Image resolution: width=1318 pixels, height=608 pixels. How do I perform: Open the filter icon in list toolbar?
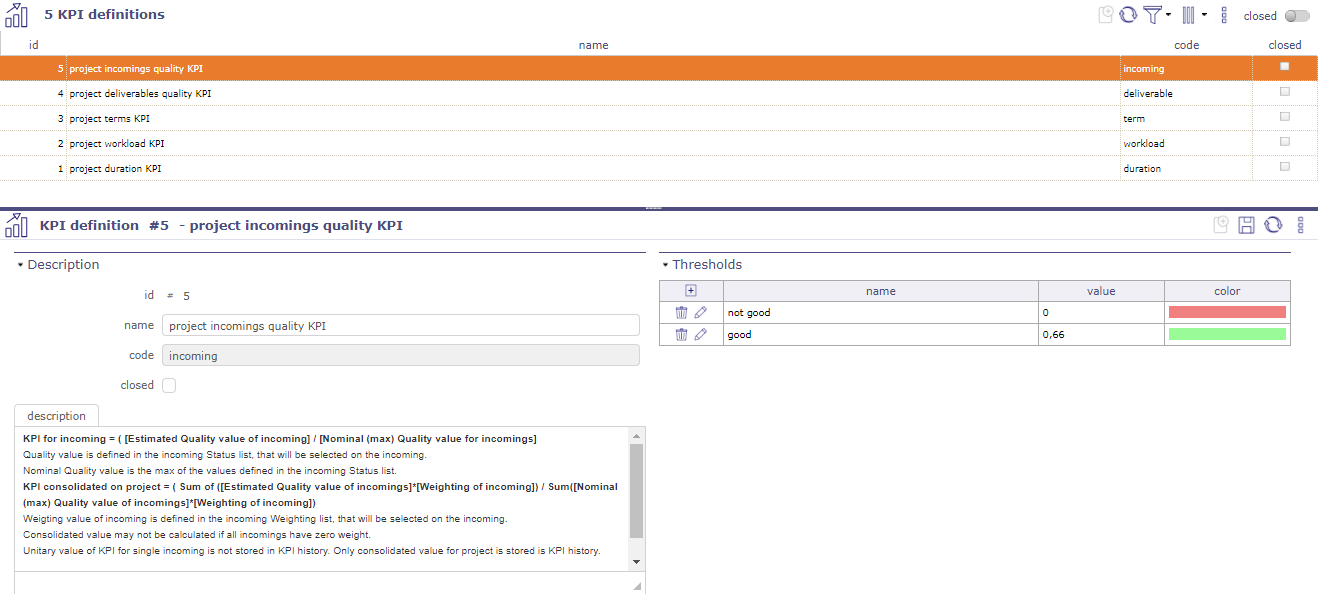(1153, 15)
